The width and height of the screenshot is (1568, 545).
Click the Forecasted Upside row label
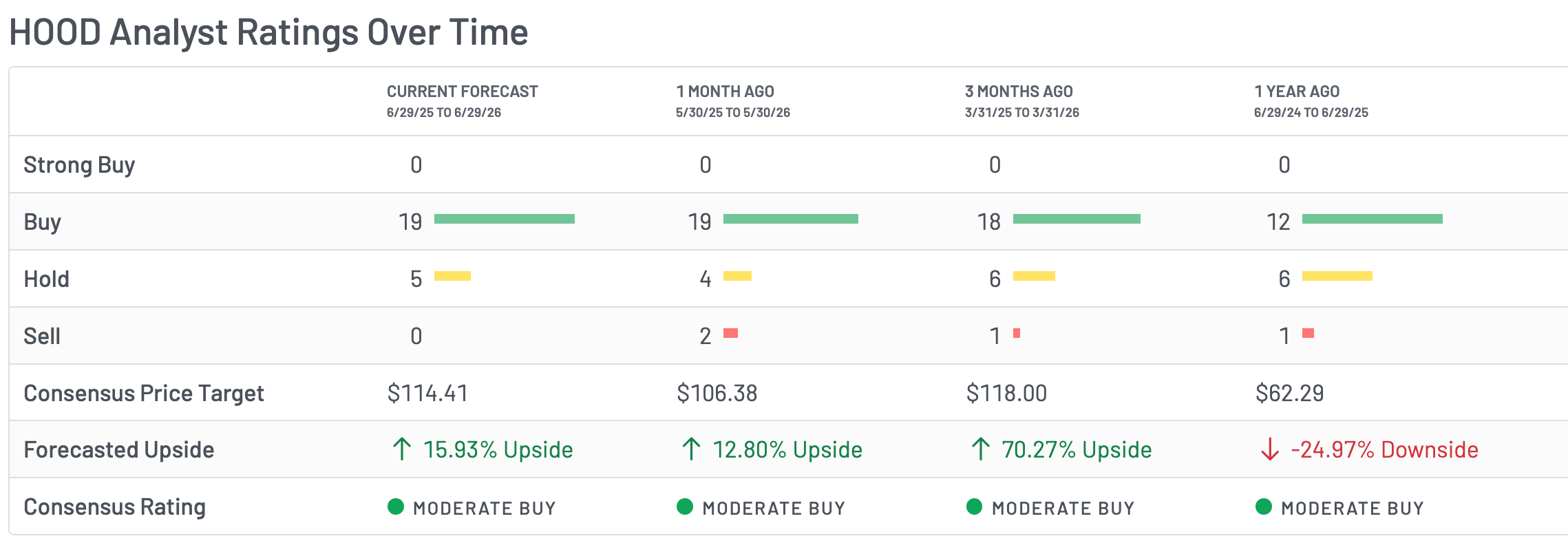119,450
